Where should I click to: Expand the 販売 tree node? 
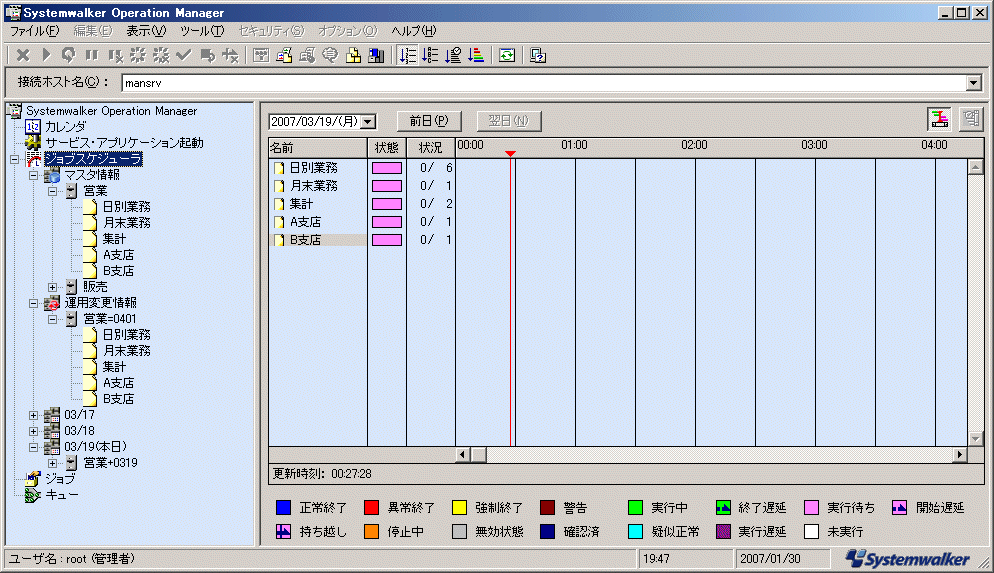point(53,287)
